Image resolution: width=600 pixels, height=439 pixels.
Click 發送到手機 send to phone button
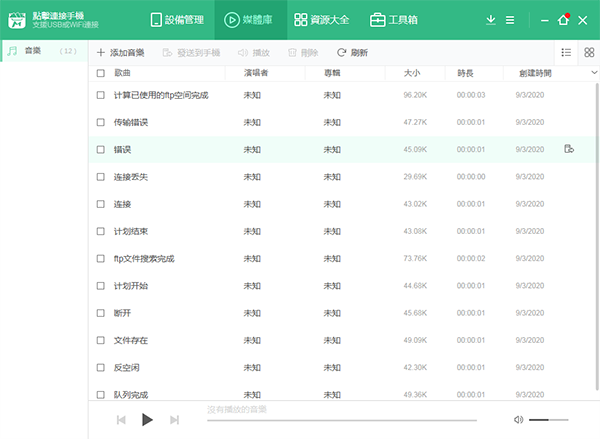[191, 52]
